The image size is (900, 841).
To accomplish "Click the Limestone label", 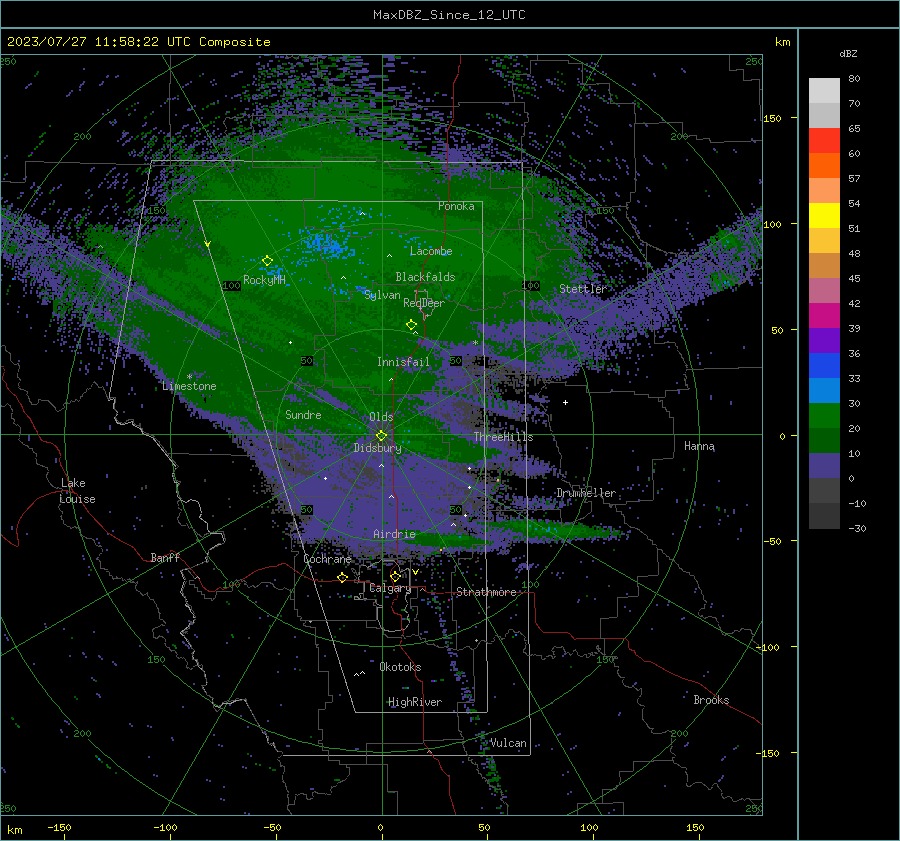I will click(x=189, y=386).
